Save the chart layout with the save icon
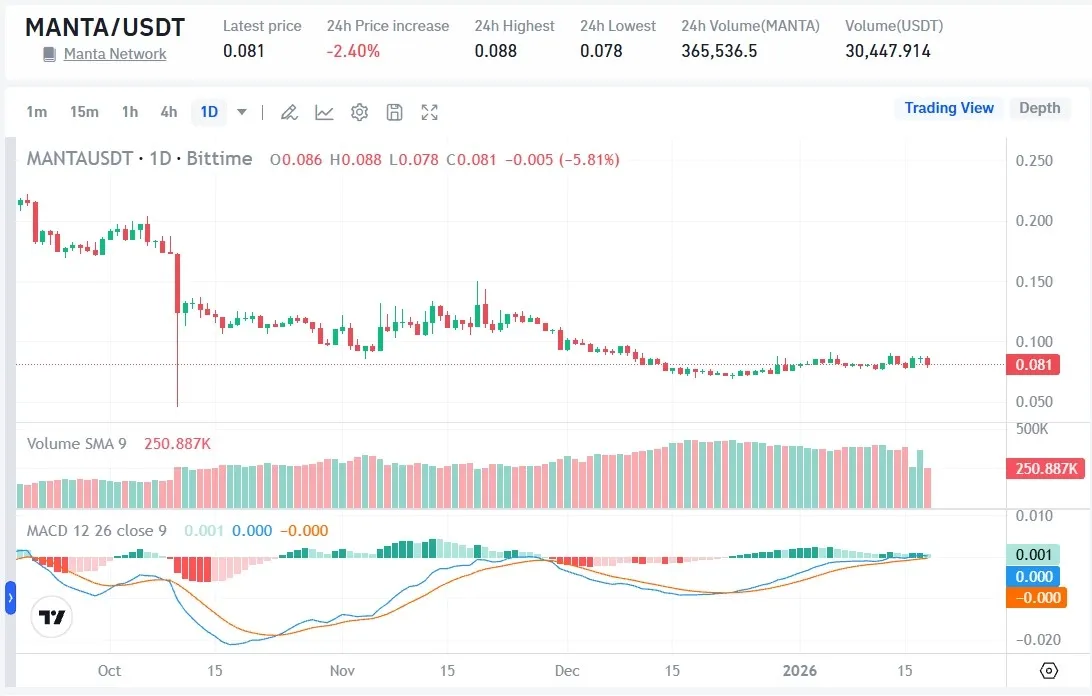Image resolution: width=1092 pixels, height=696 pixels. click(394, 112)
